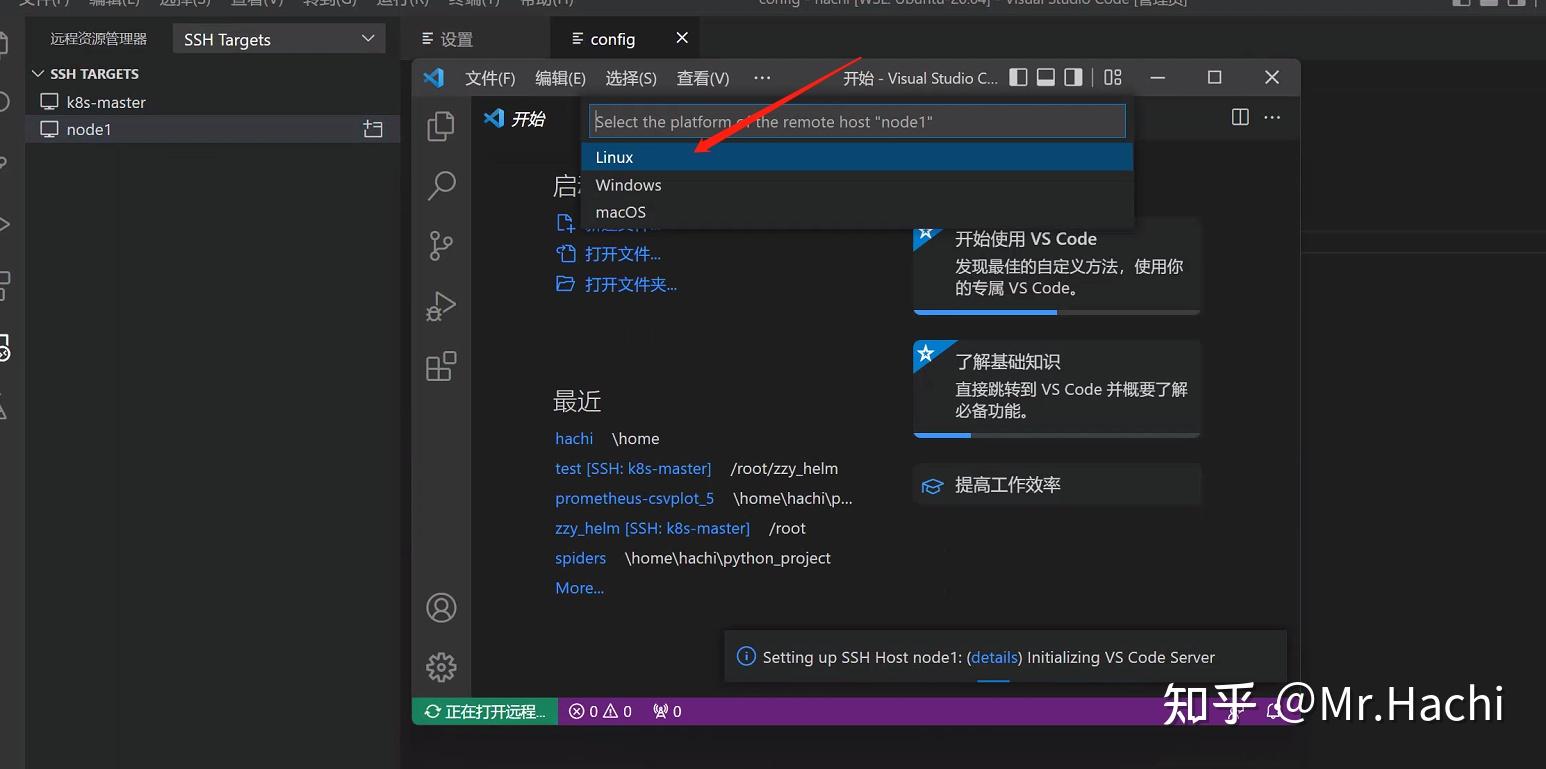Click inside the remote host platform input field
The image size is (1546, 769).
856,120
